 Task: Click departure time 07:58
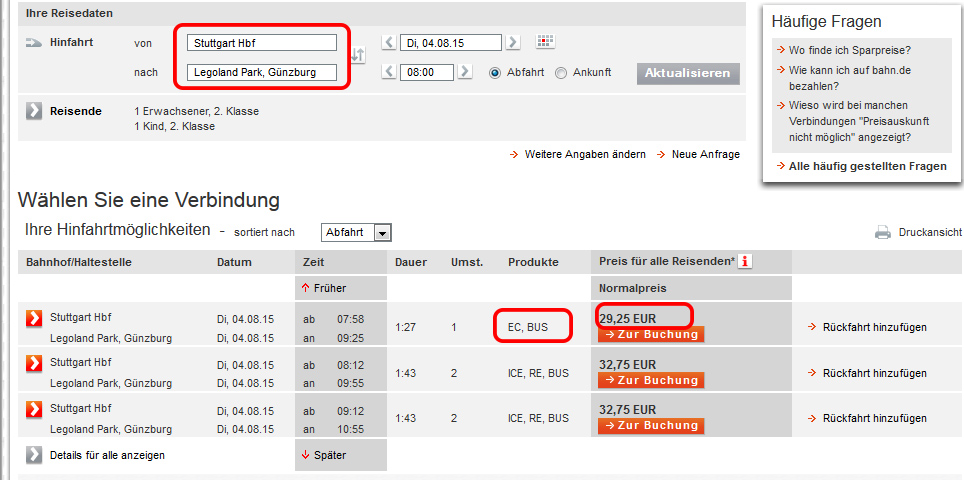coord(350,319)
